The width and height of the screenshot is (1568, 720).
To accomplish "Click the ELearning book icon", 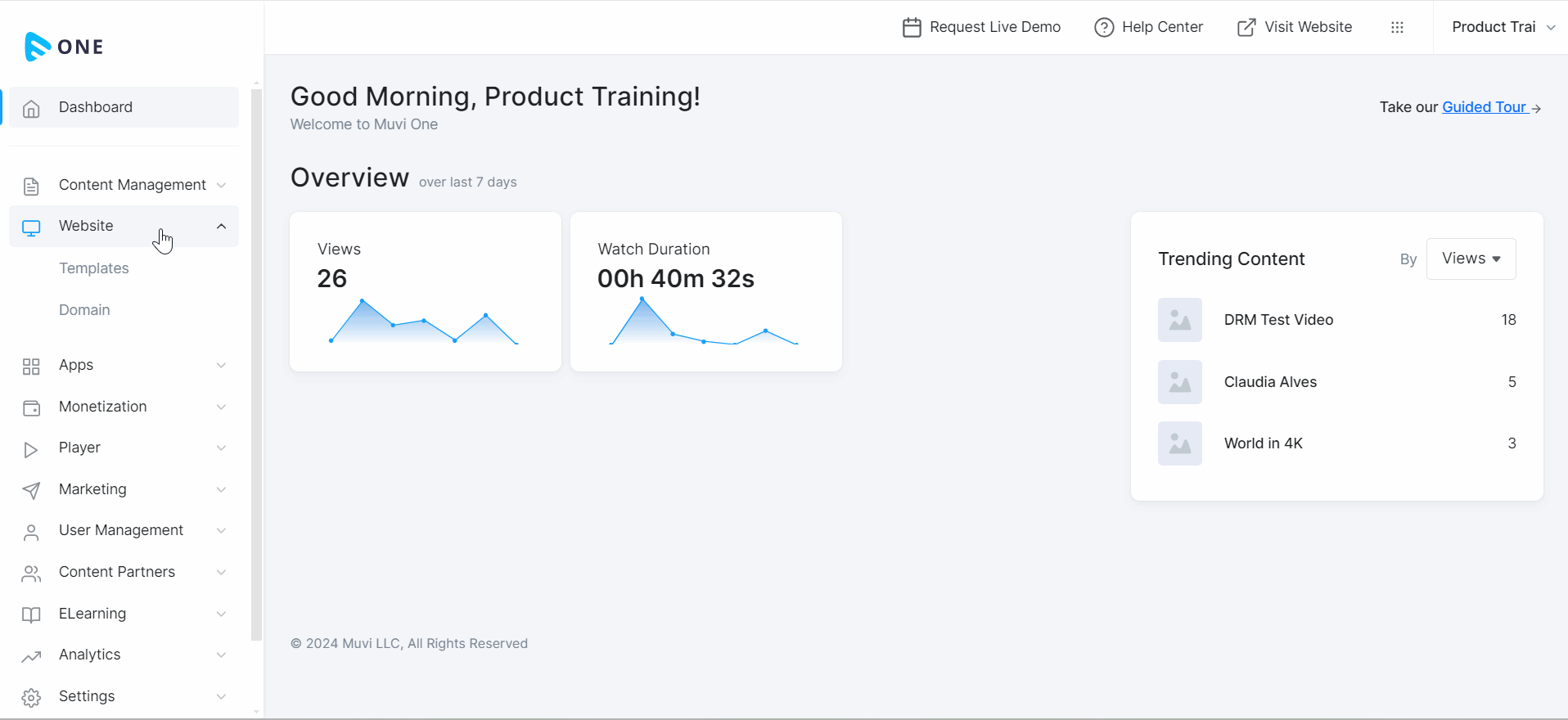I will click(x=31, y=614).
